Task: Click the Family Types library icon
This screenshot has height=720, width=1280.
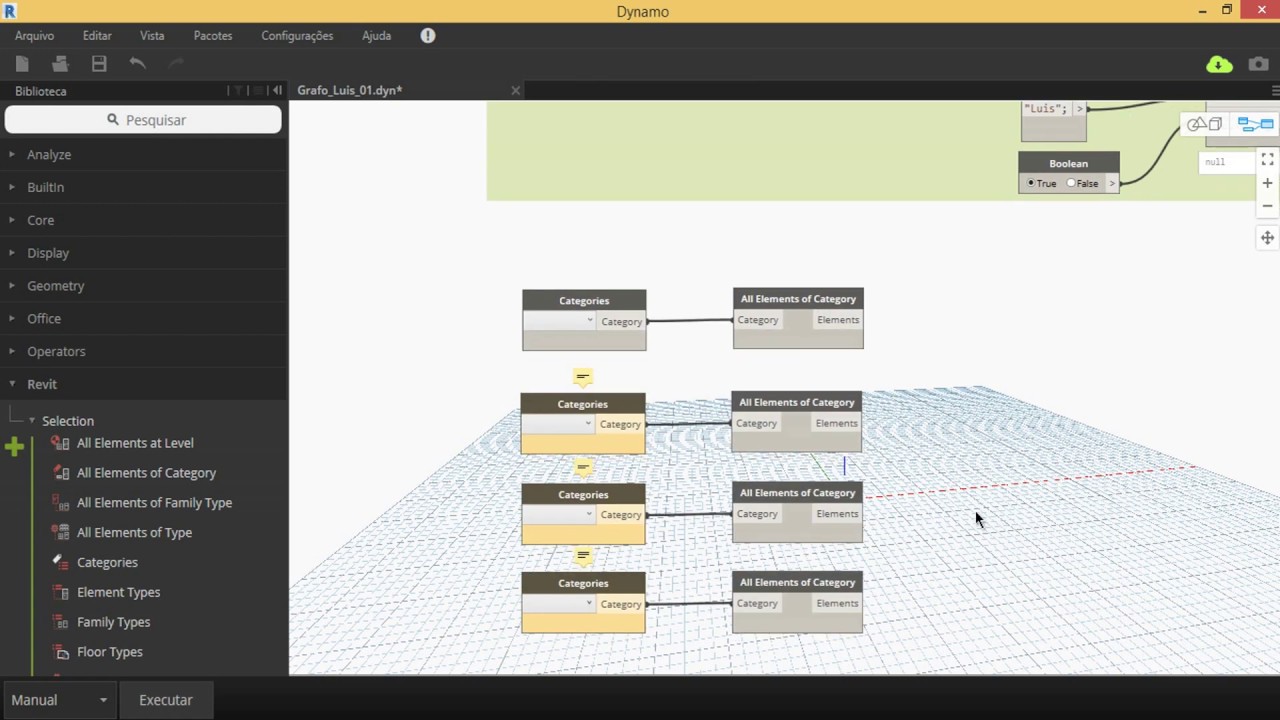Action: tap(60, 622)
